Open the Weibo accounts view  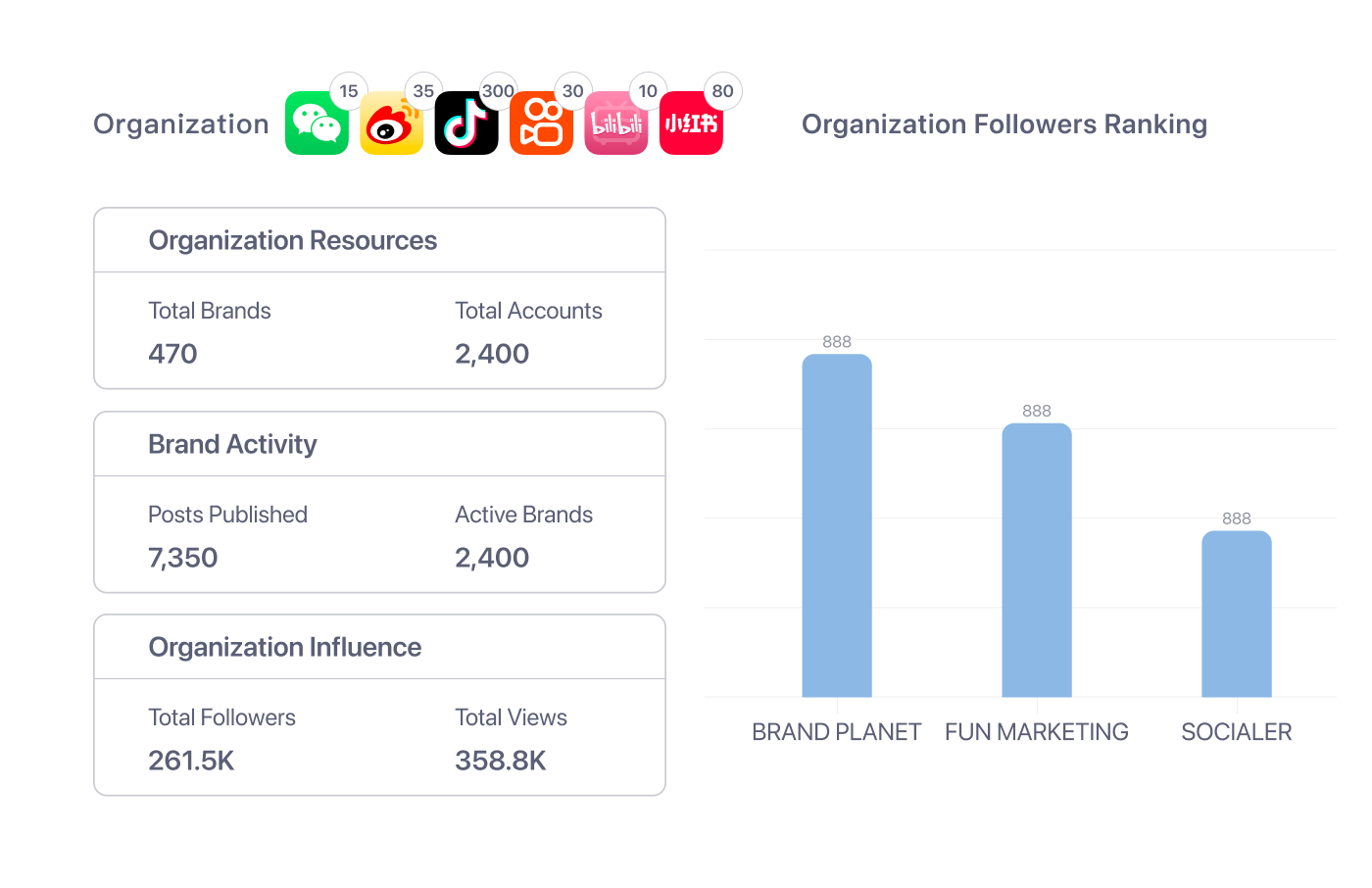click(391, 123)
